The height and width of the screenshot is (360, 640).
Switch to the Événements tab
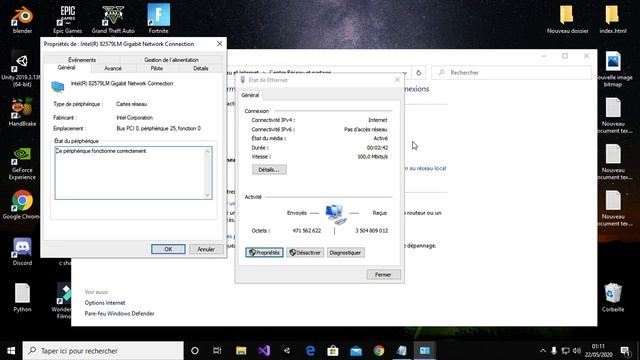click(x=82, y=60)
